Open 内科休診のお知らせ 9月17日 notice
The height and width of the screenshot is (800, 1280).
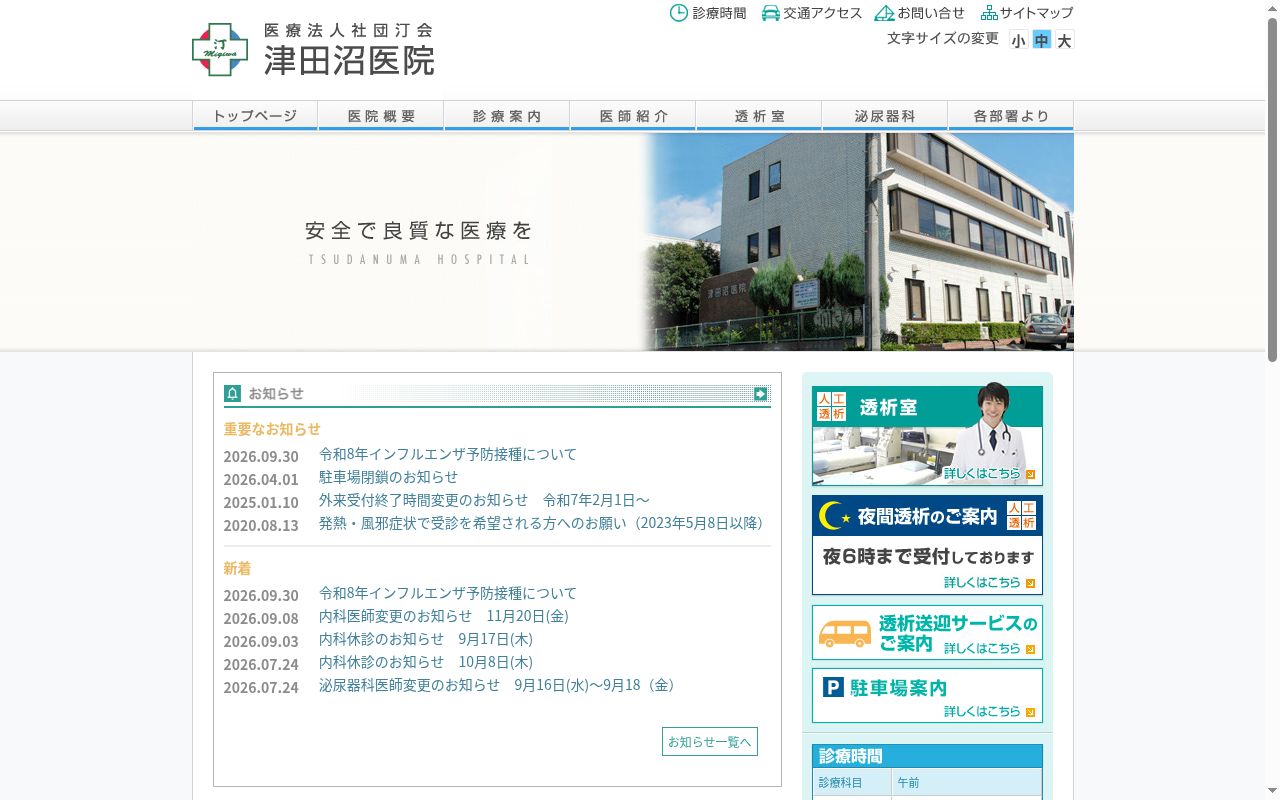(426, 639)
